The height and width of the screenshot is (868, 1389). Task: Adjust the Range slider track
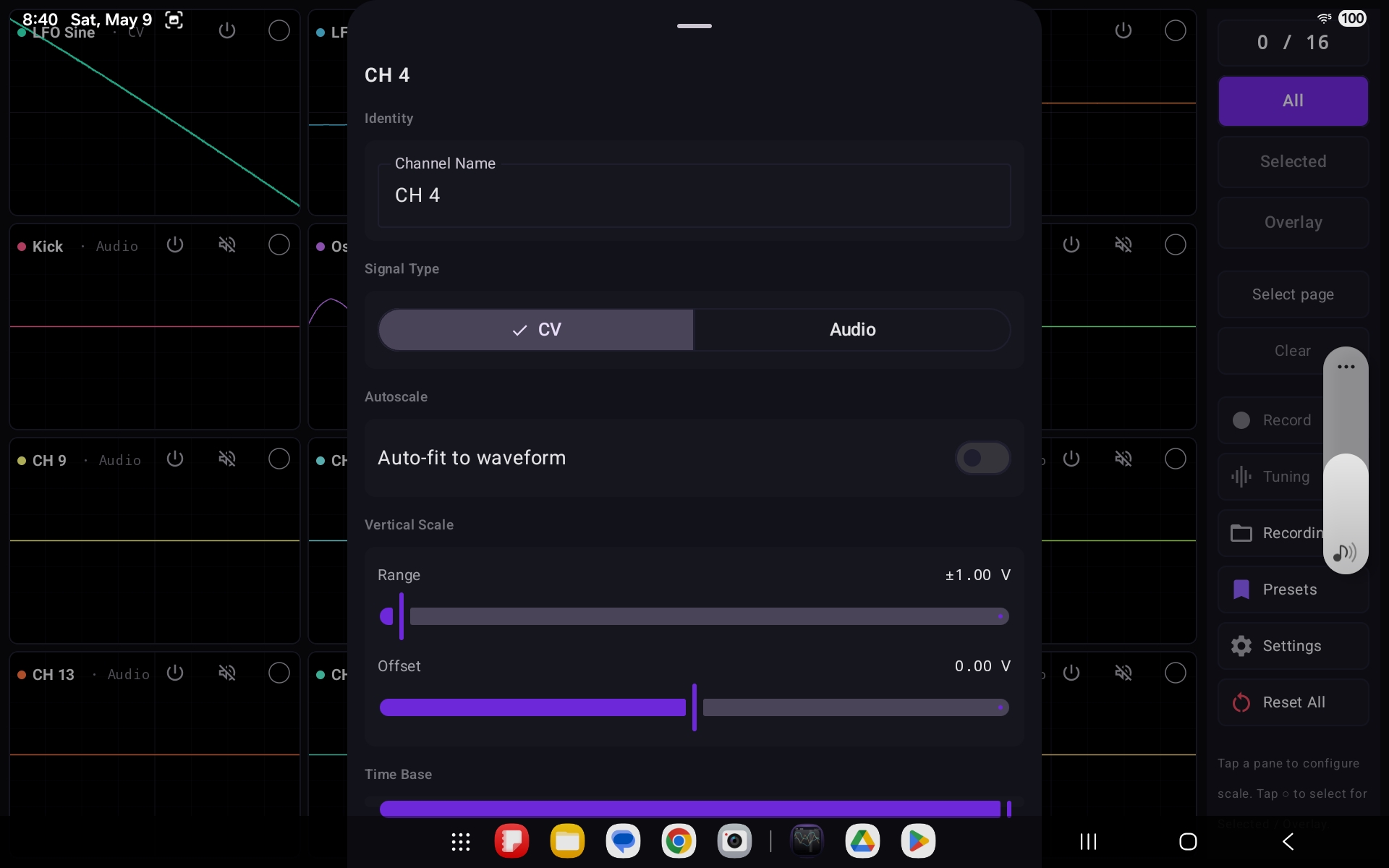(x=694, y=616)
